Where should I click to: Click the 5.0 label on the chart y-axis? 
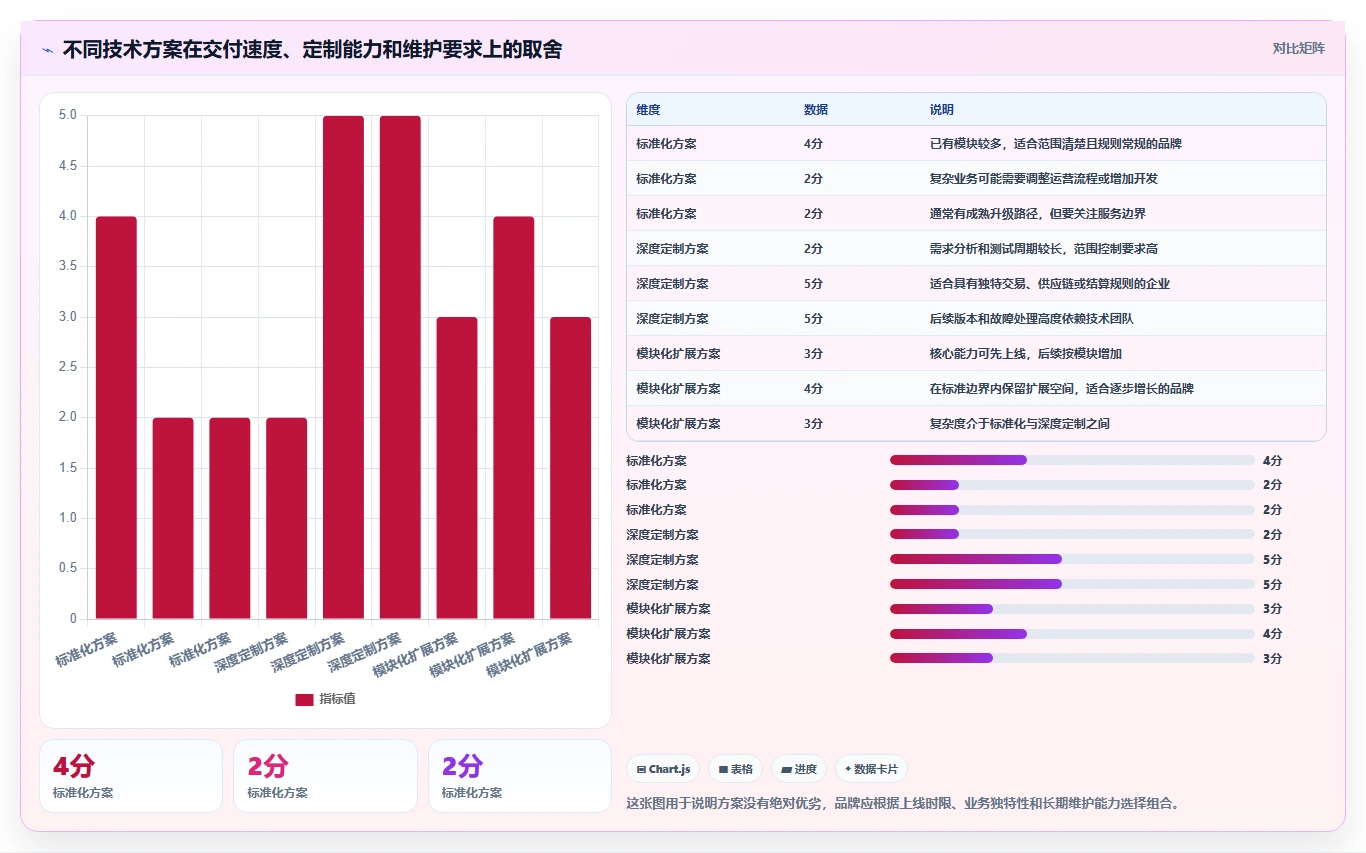[x=68, y=115]
